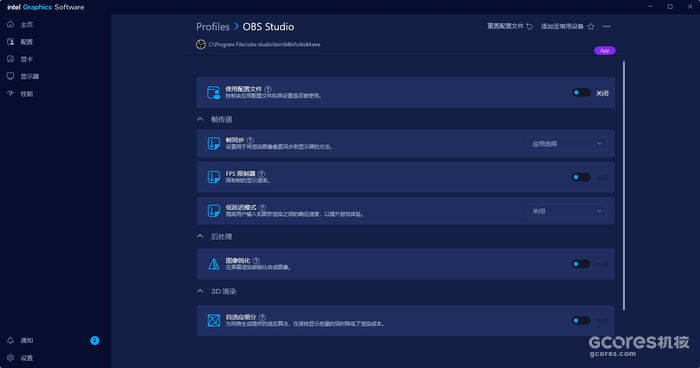Toggle the 使用配置文件 switch on
Image resolution: width=700 pixels, height=368 pixels.
(581, 92)
